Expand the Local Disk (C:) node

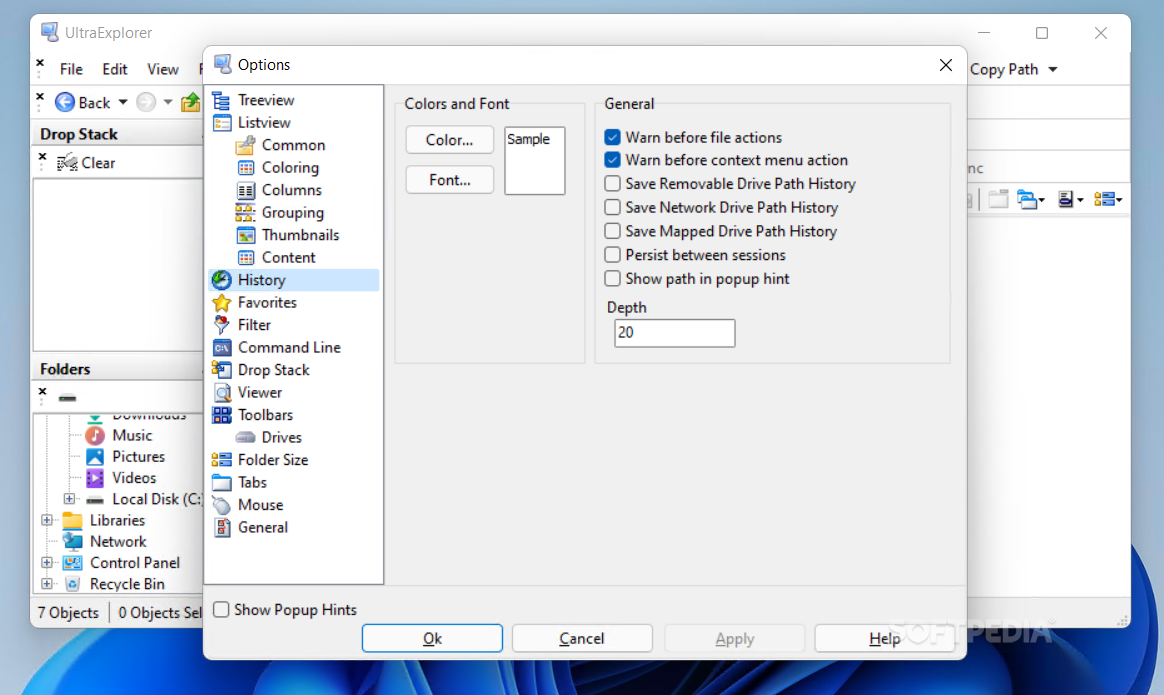[69, 499]
